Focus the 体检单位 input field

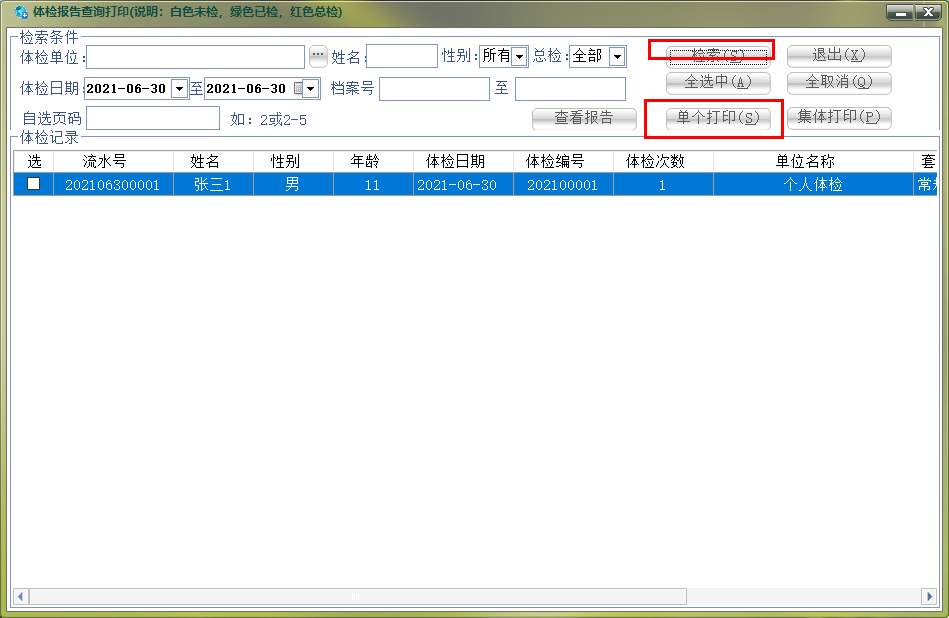(x=195, y=57)
